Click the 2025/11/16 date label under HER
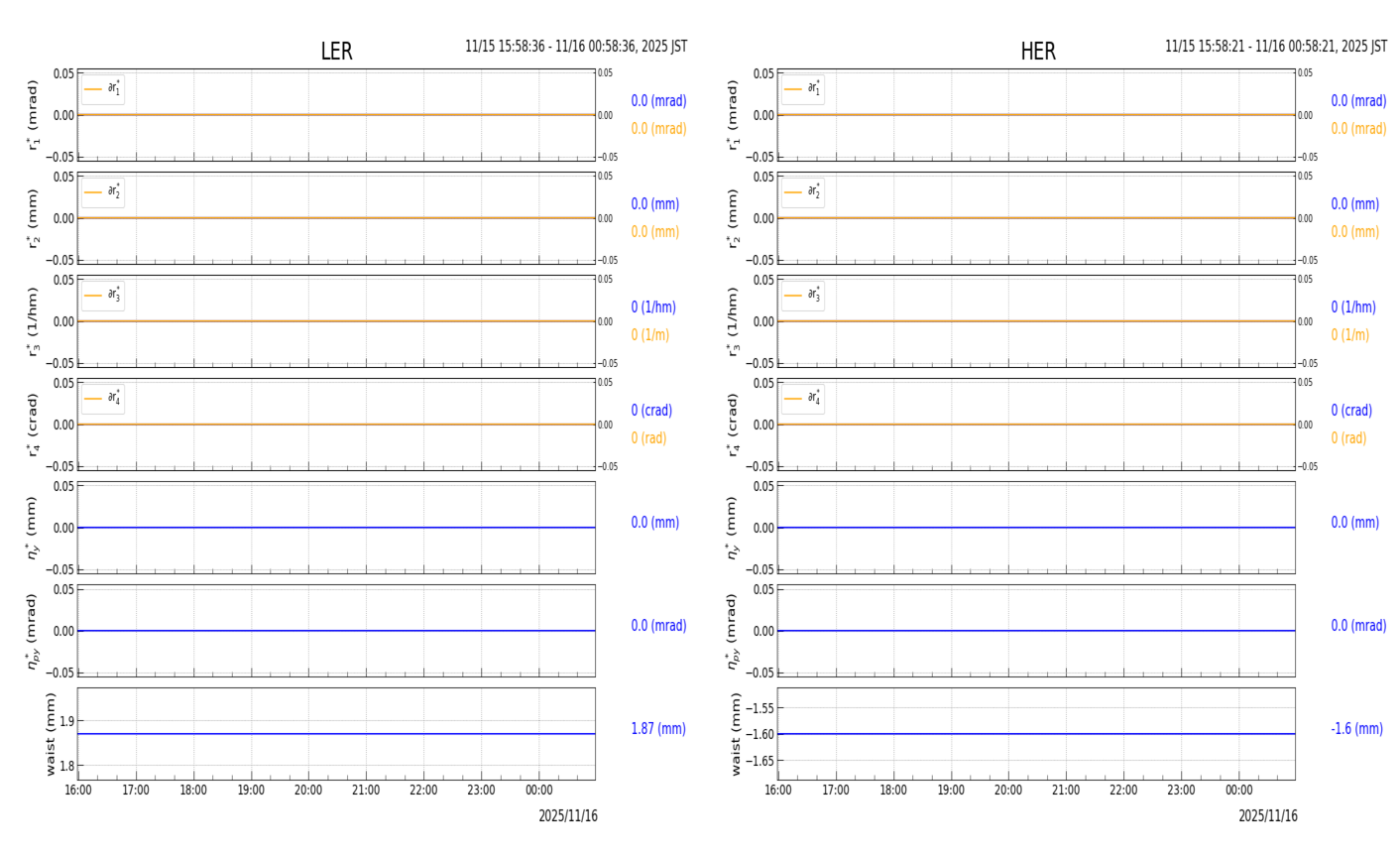This screenshot has width=1400, height=857. [x=1268, y=816]
